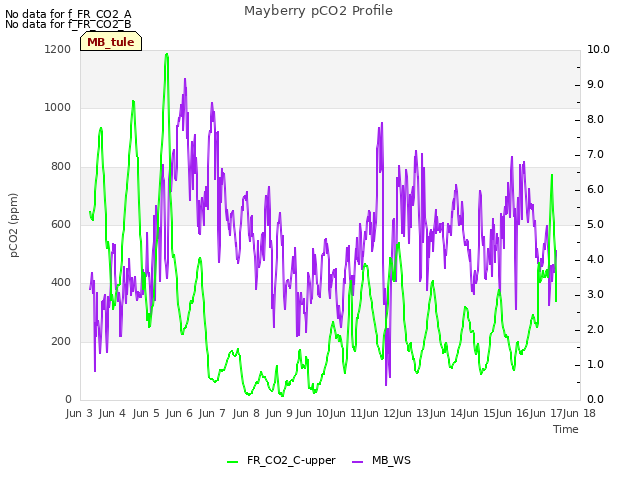This screenshot has width=640, height=480.
Task: Click the 800 left y-axis tick label
Action: click(x=61, y=167)
